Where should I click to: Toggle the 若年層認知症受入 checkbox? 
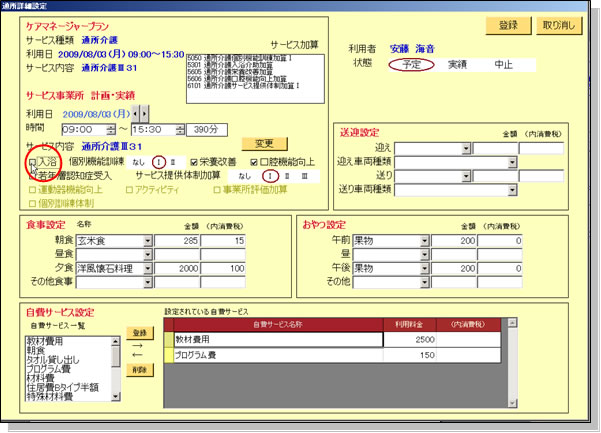[x=32, y=176]
